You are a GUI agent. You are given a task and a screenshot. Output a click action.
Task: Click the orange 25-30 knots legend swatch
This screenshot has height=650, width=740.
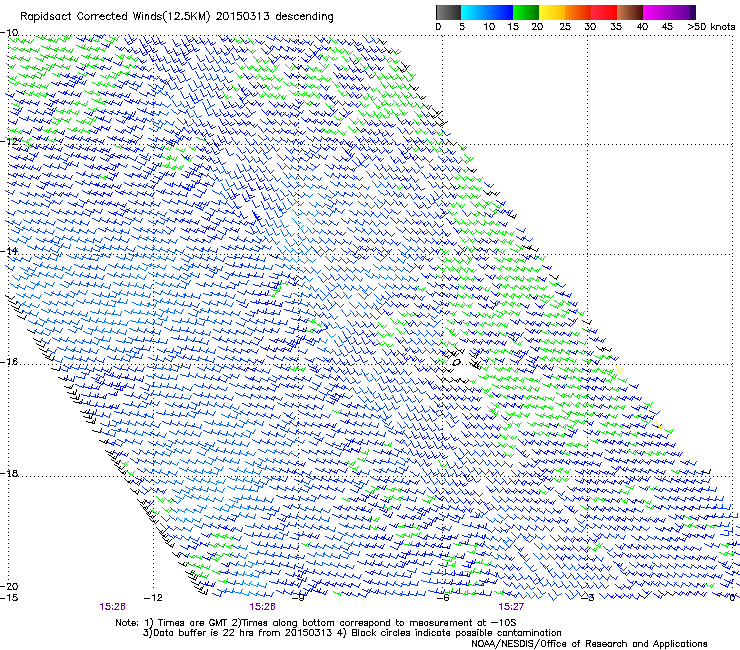pyautogui.click(x=578, y=12)
